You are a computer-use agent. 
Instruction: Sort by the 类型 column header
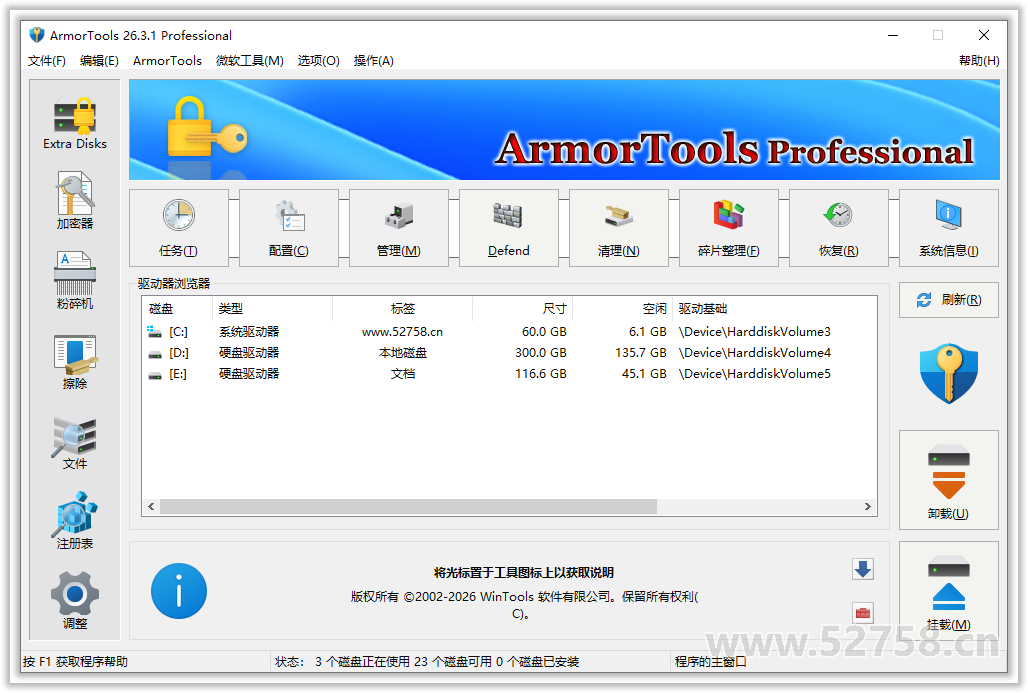tap(272, 308)
